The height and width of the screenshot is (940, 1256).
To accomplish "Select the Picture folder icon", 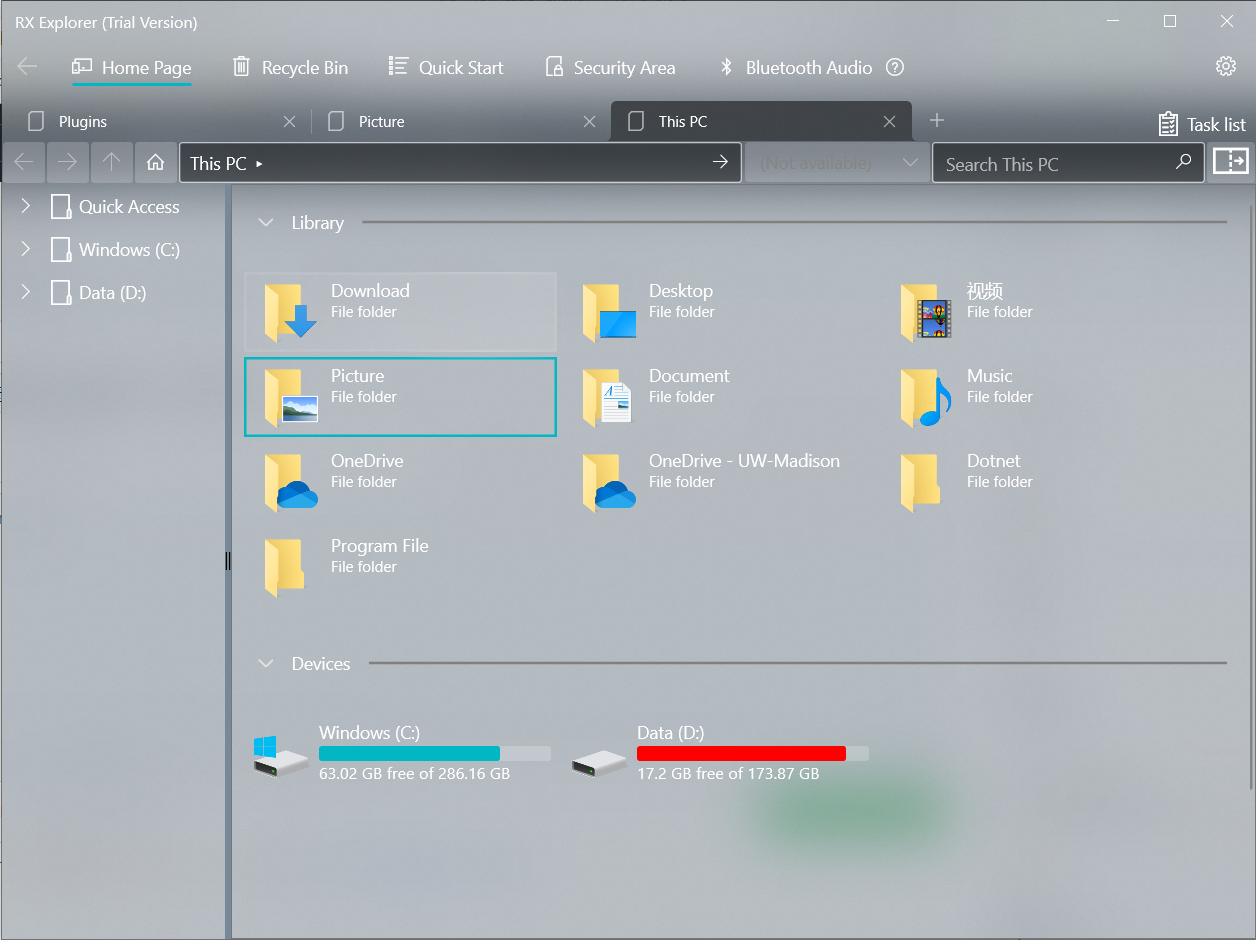I will click(x=290, y=396).
